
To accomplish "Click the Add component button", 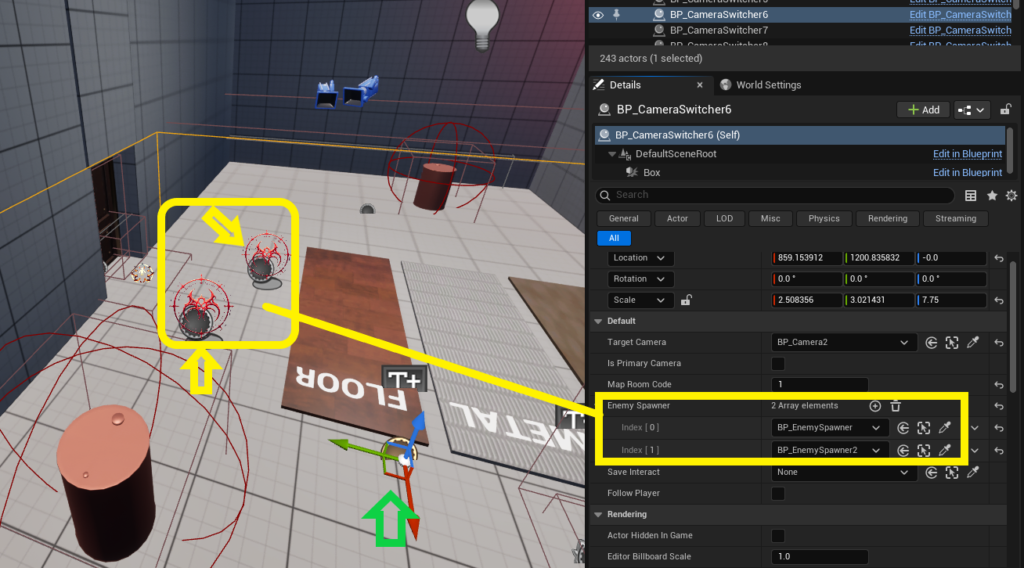I will (x=923, y=110).
